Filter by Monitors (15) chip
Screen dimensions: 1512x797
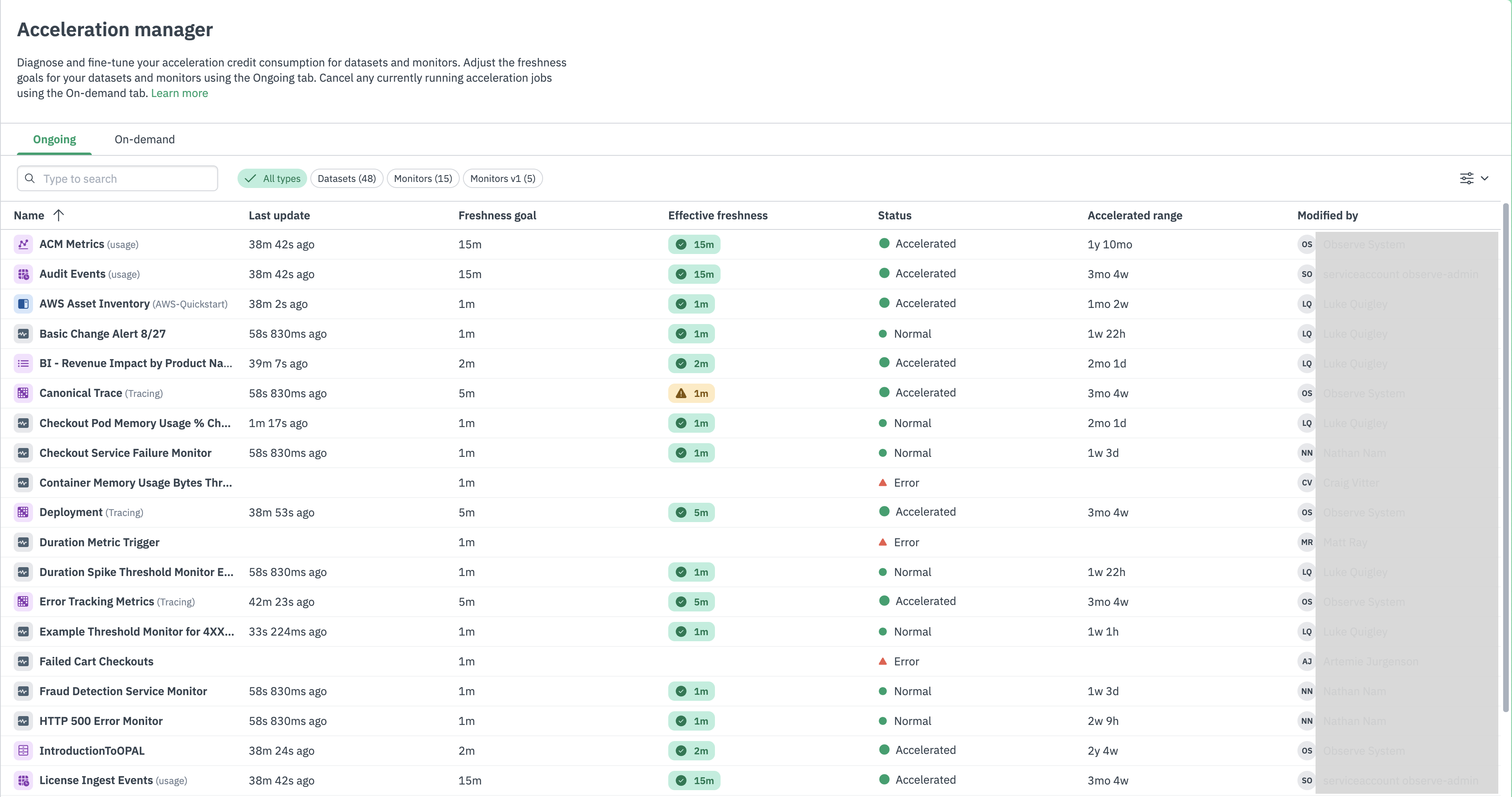click(x=423, y=178)
